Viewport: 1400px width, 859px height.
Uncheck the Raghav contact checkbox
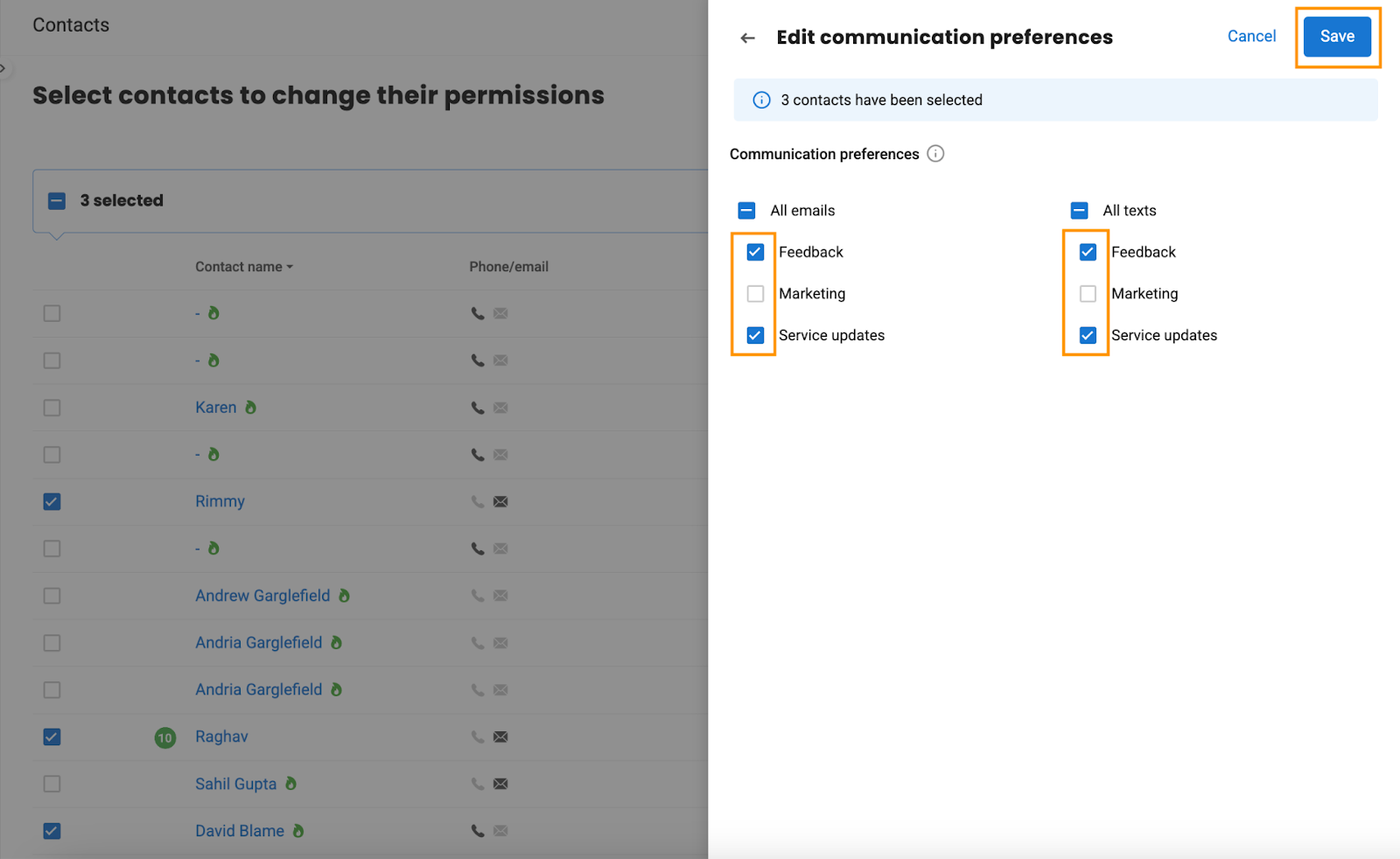(52, 737)
